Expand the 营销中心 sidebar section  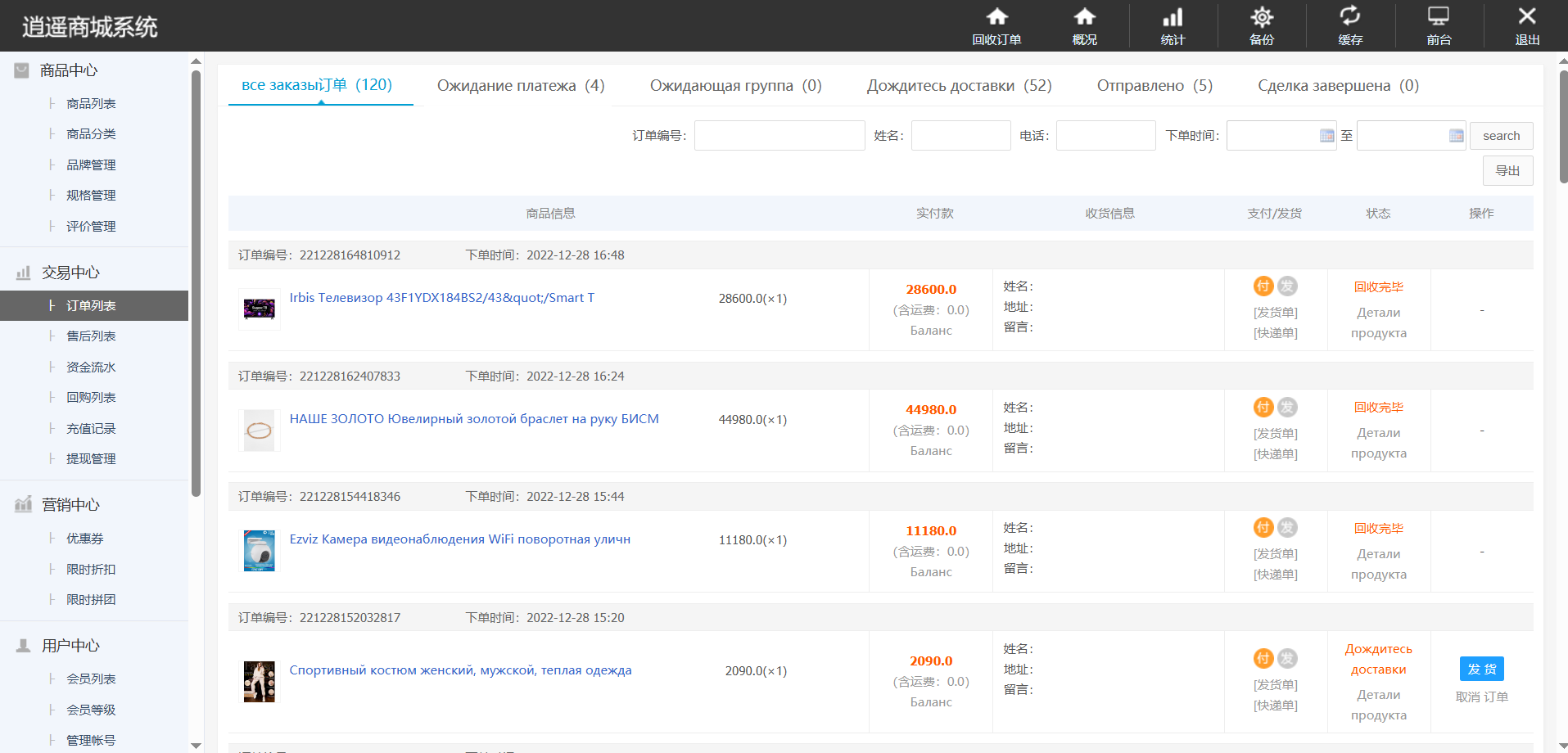[x=70, y=505]
